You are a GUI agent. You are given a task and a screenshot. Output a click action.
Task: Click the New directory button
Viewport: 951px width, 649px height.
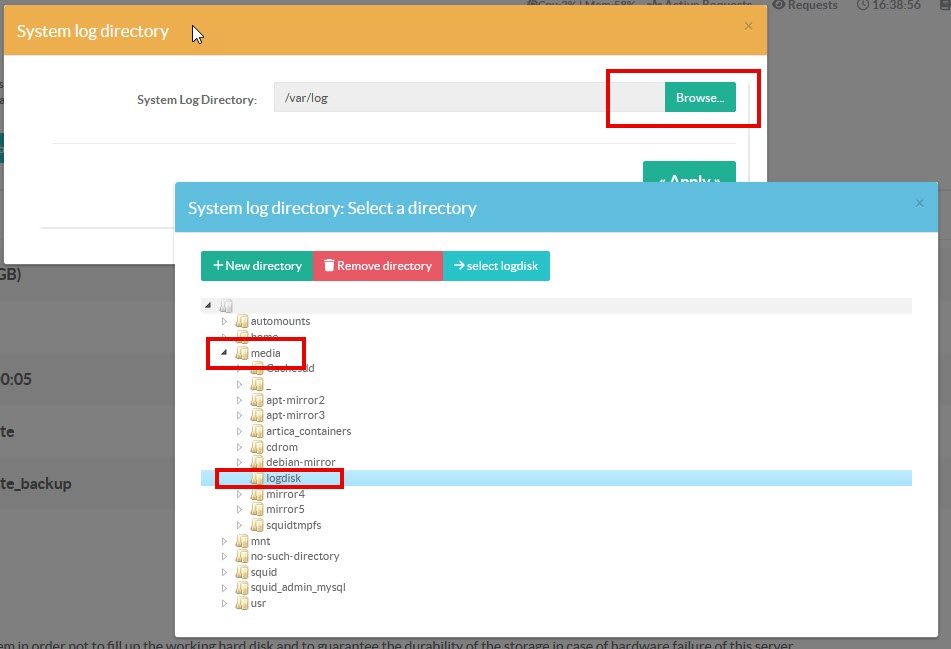pos(257,266)
